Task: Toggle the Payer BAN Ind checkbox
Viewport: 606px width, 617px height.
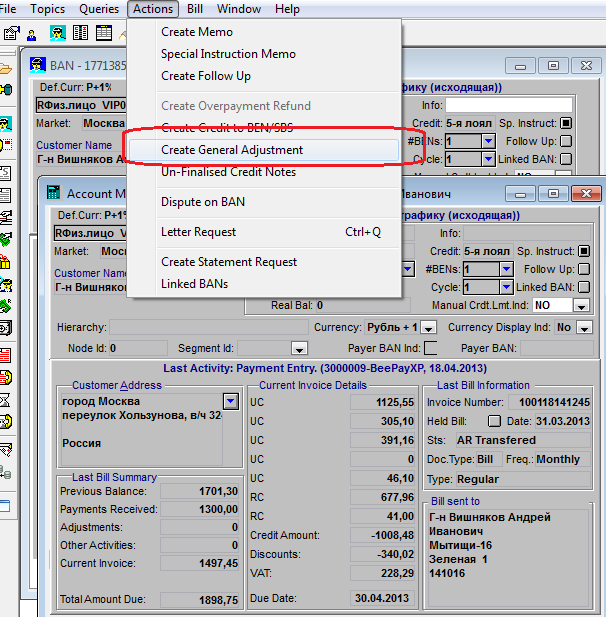Action: pos(431,348)
